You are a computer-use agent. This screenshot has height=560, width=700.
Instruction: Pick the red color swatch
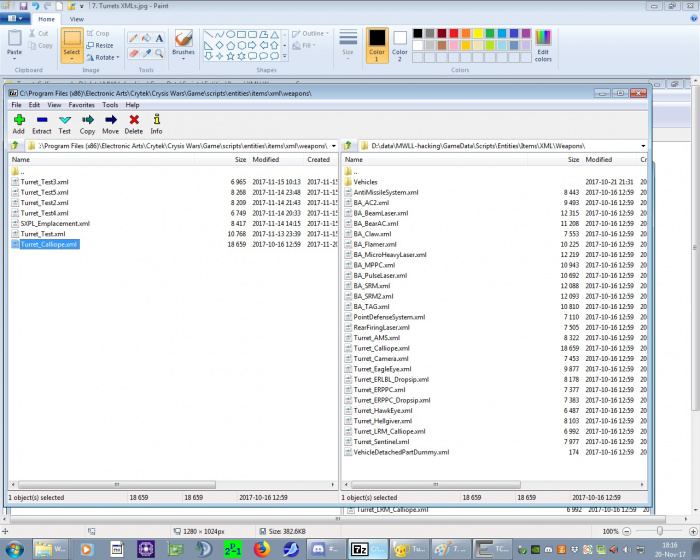(455, 33)
